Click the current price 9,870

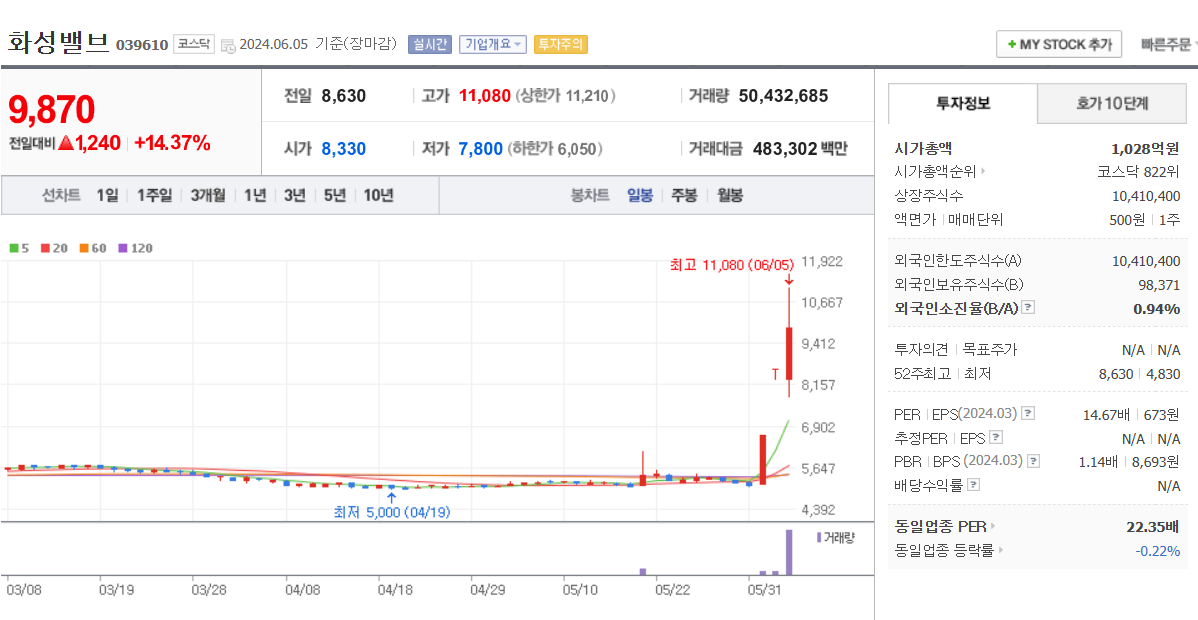[52, 109]
